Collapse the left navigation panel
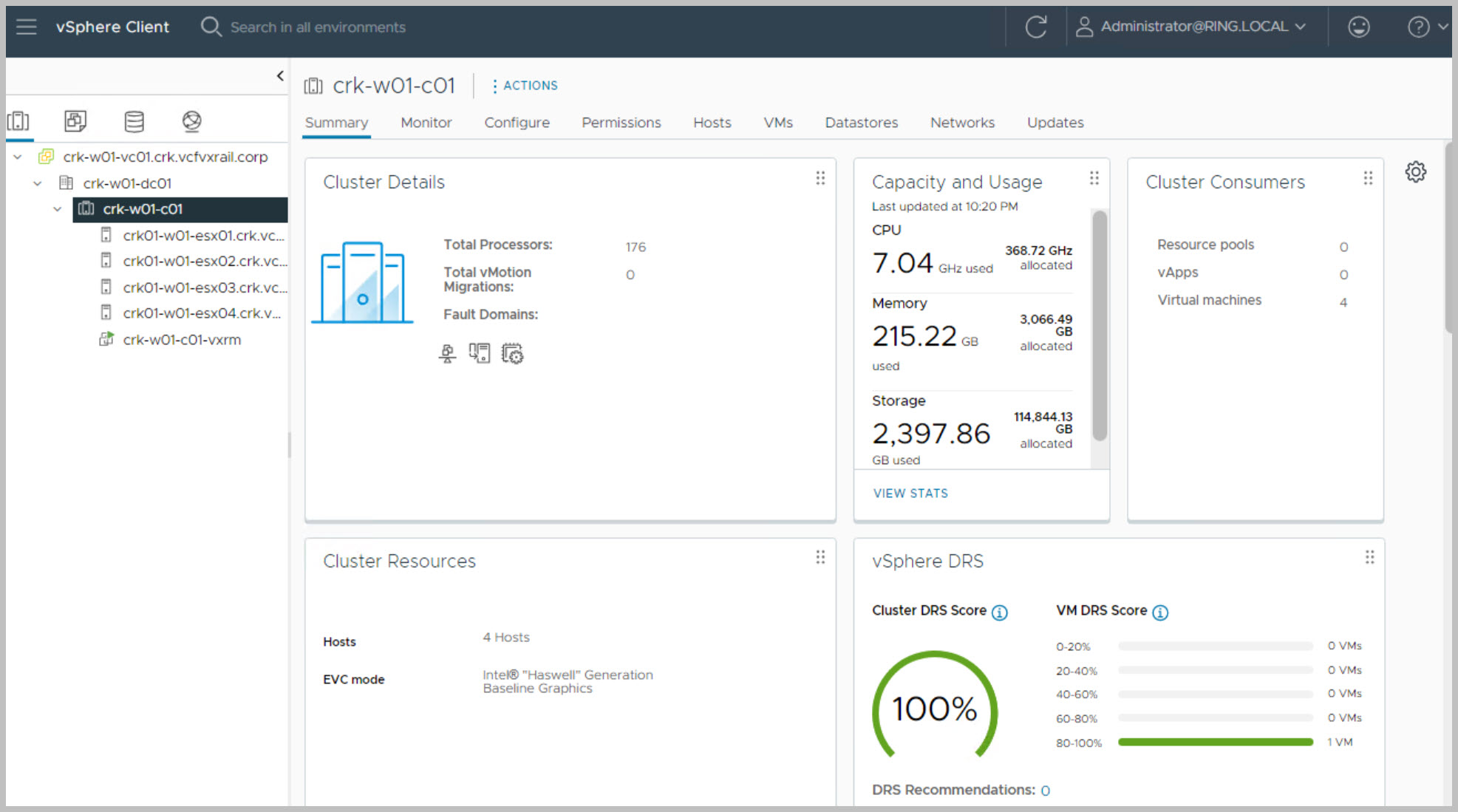 click(x=280, y=75)
